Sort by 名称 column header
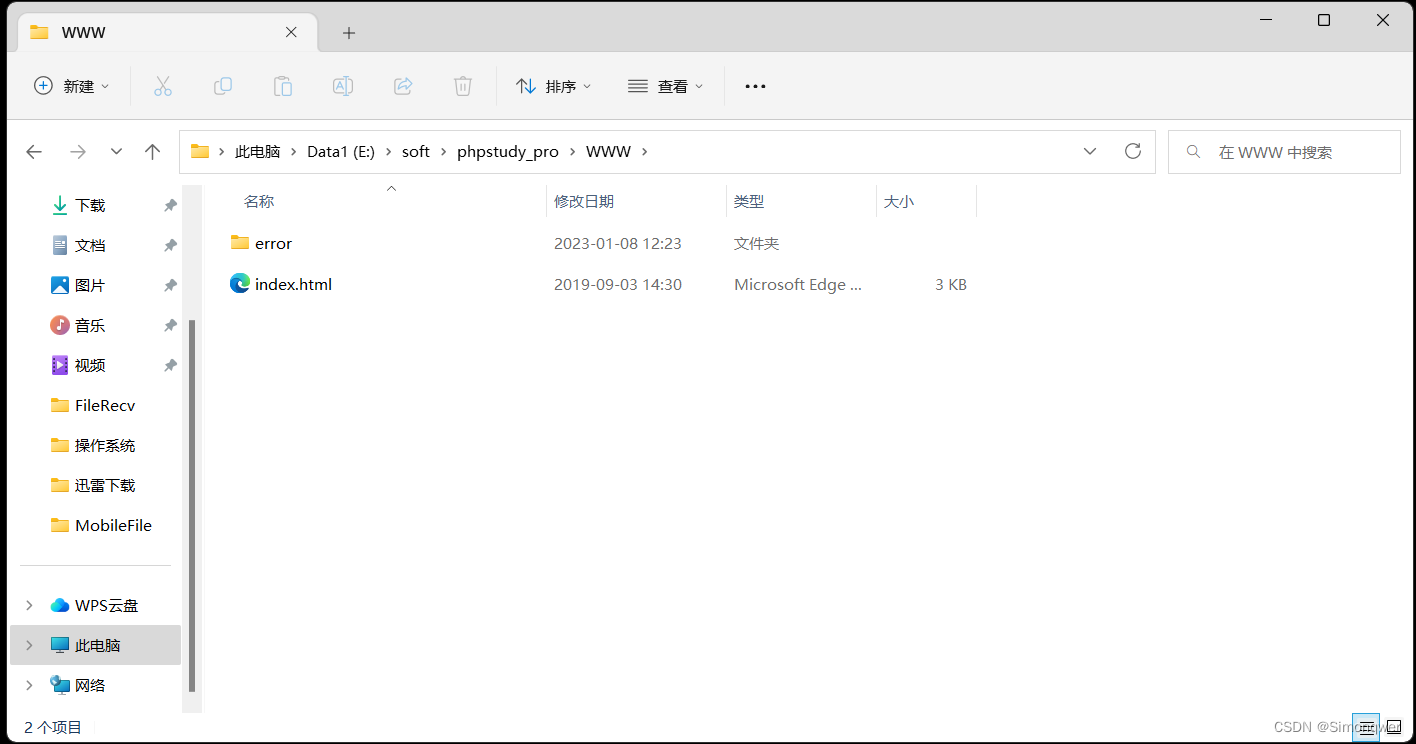 click(x=259, y=201)
